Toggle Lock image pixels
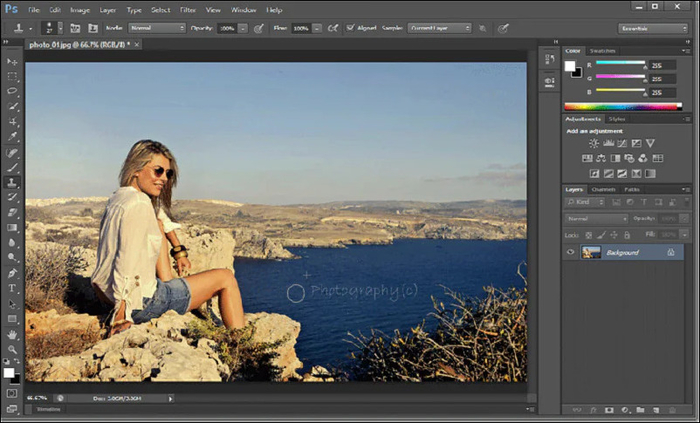 click(601, 235)
